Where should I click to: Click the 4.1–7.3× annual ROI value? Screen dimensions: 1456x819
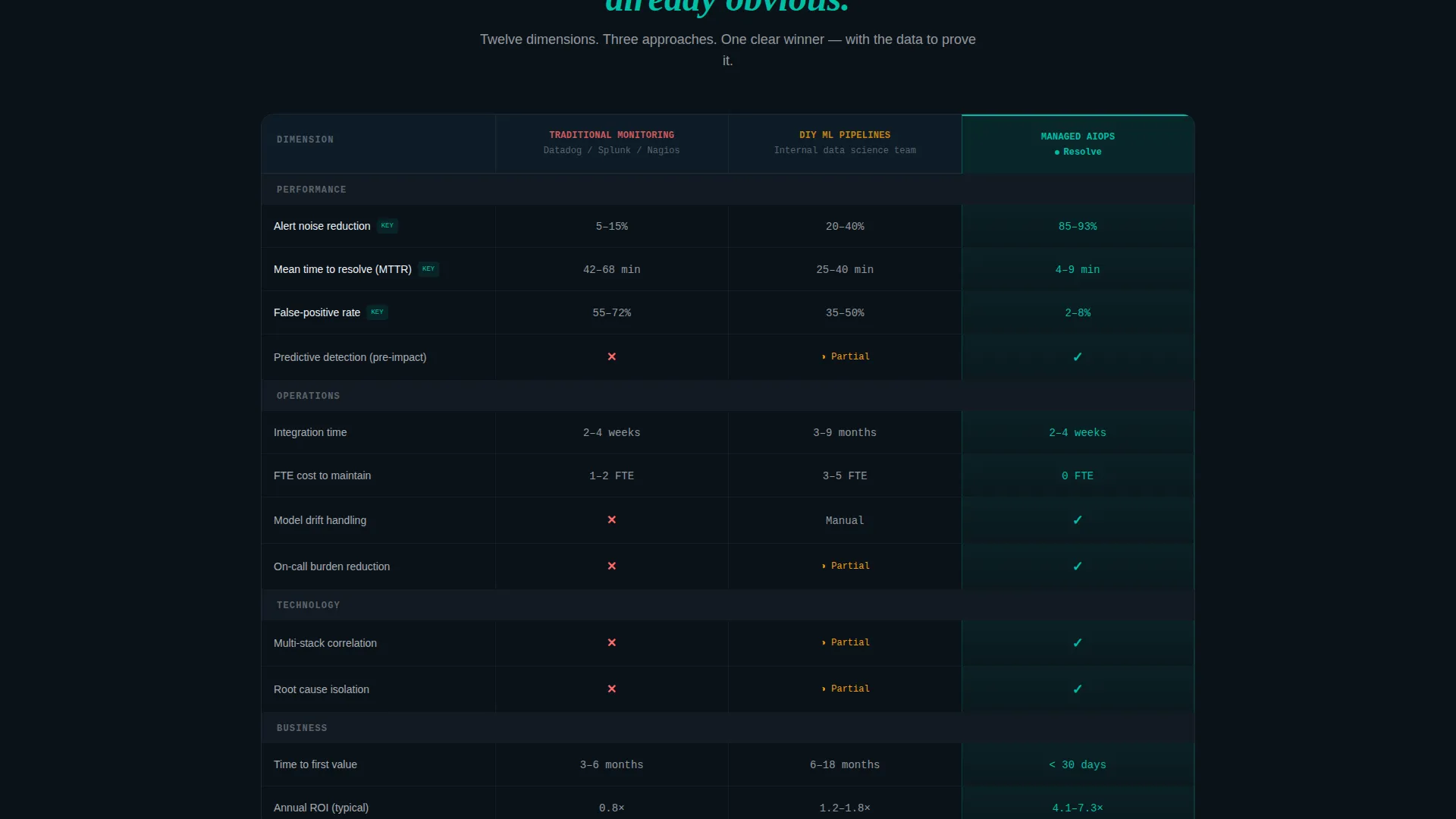(x=1078, y=808)
